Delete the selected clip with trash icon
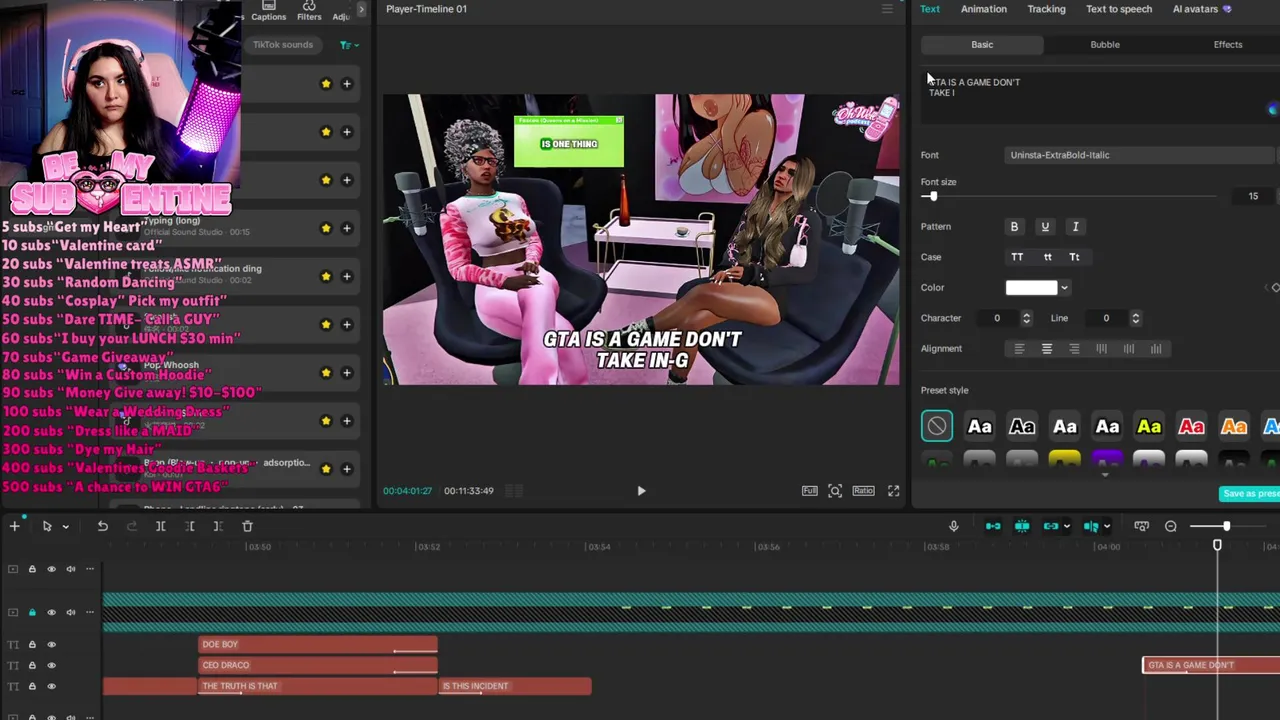This screenshot has width=1280, height=720. click(247, 526)
